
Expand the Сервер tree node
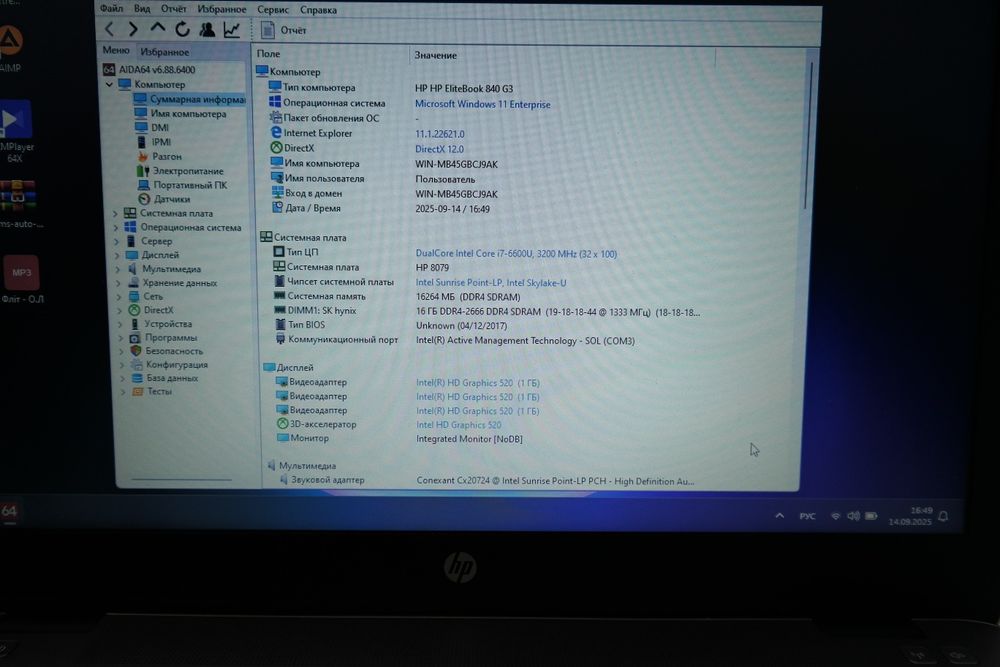pos(117,242)
